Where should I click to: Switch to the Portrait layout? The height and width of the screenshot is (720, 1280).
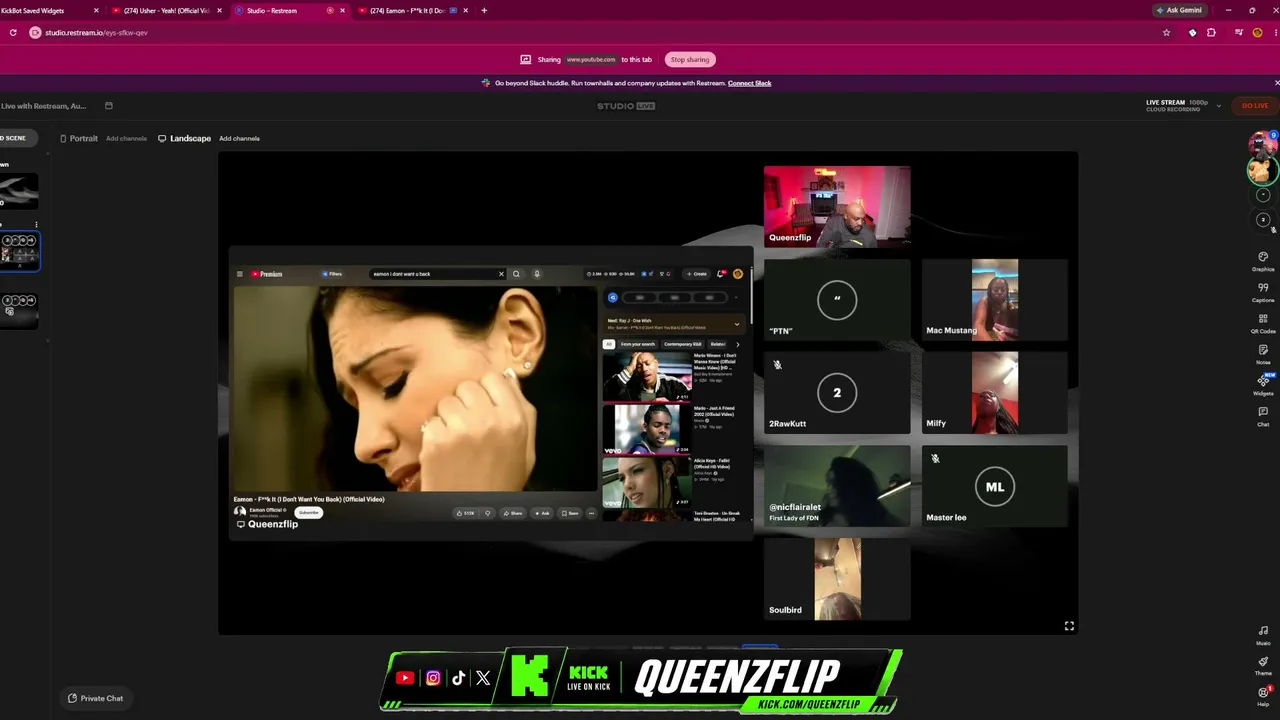[x=78, y=138]
